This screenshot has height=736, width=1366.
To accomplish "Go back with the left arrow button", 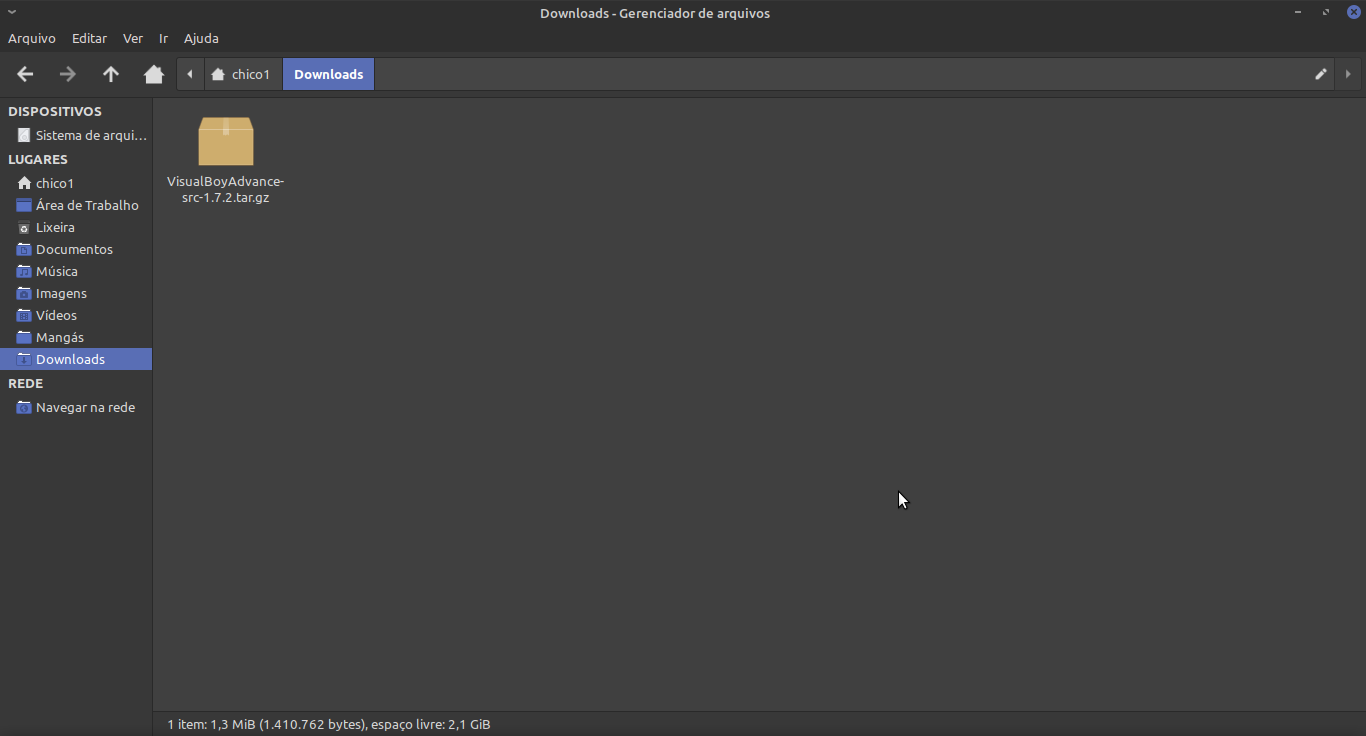I will click(x=26, y=74).
